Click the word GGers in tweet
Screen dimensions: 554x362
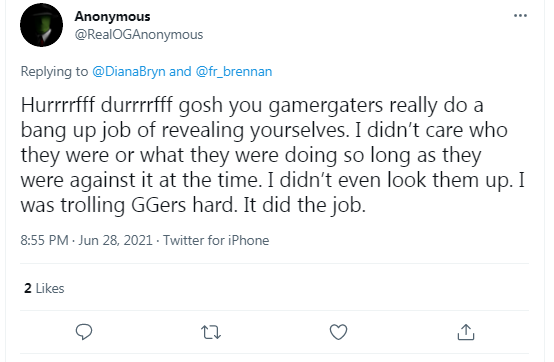coord(158,205)
